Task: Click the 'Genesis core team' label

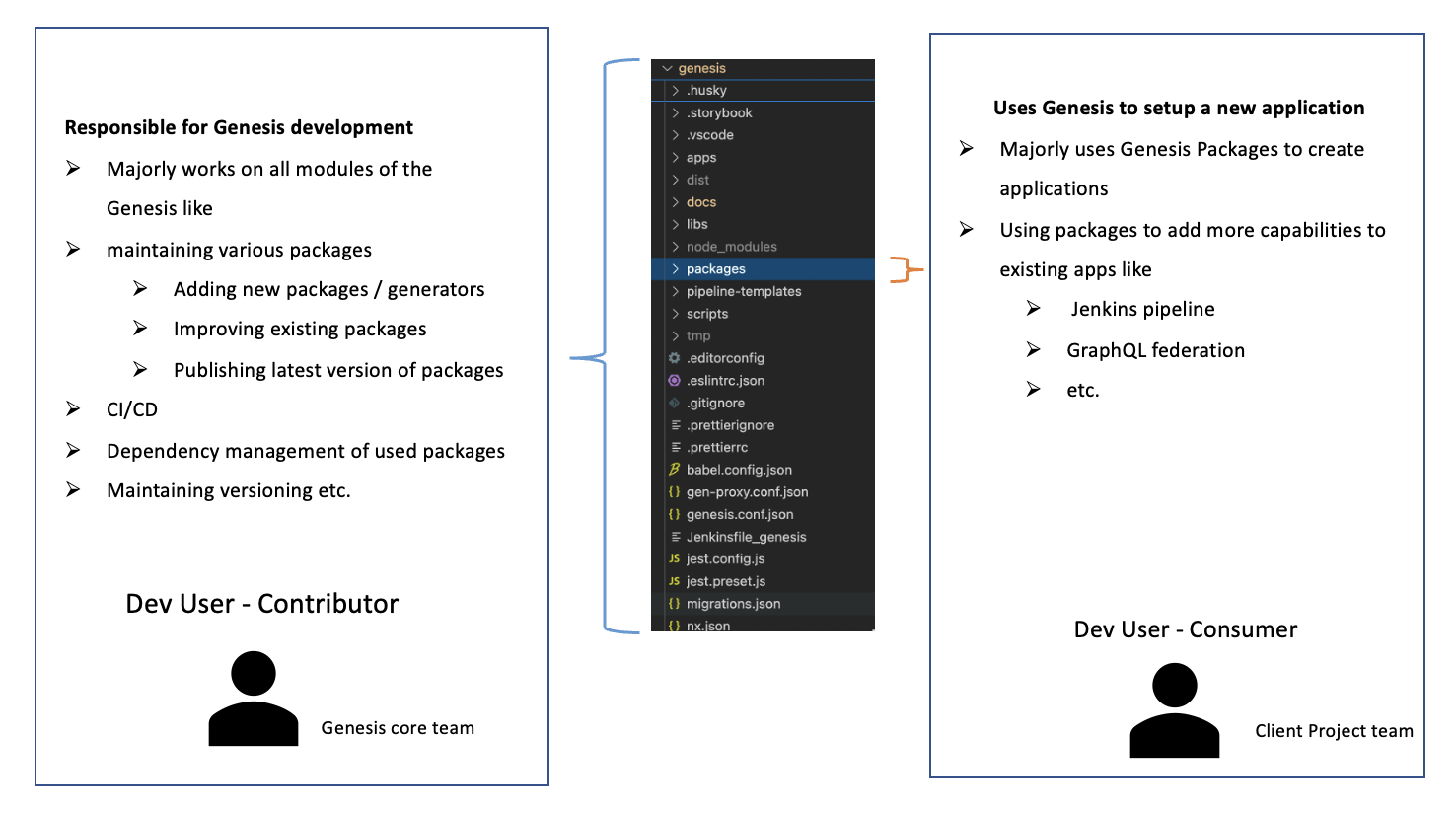Action: (x=398, y=728)
